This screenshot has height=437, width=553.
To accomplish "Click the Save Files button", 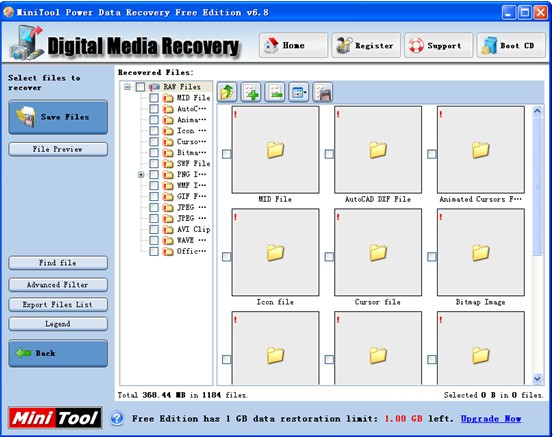I will pyautogui.click(x=58, y=117).
